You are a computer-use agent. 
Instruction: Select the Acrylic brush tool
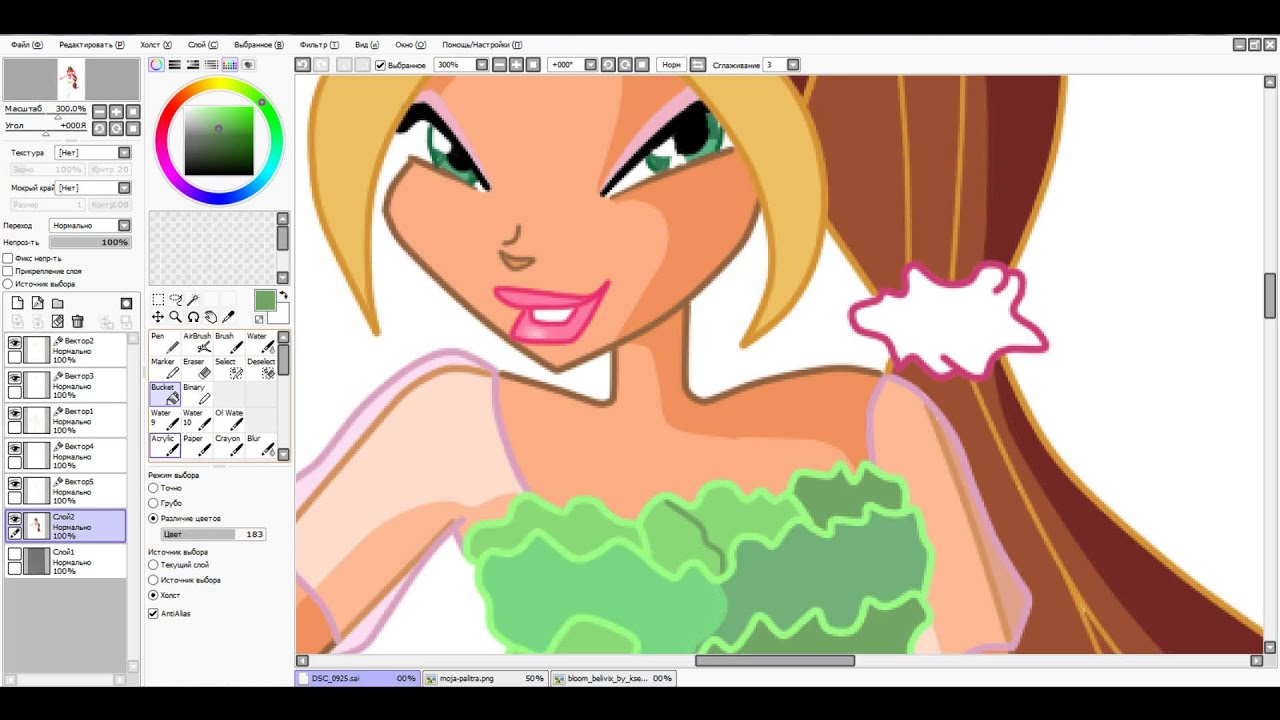tap(165, 445)
